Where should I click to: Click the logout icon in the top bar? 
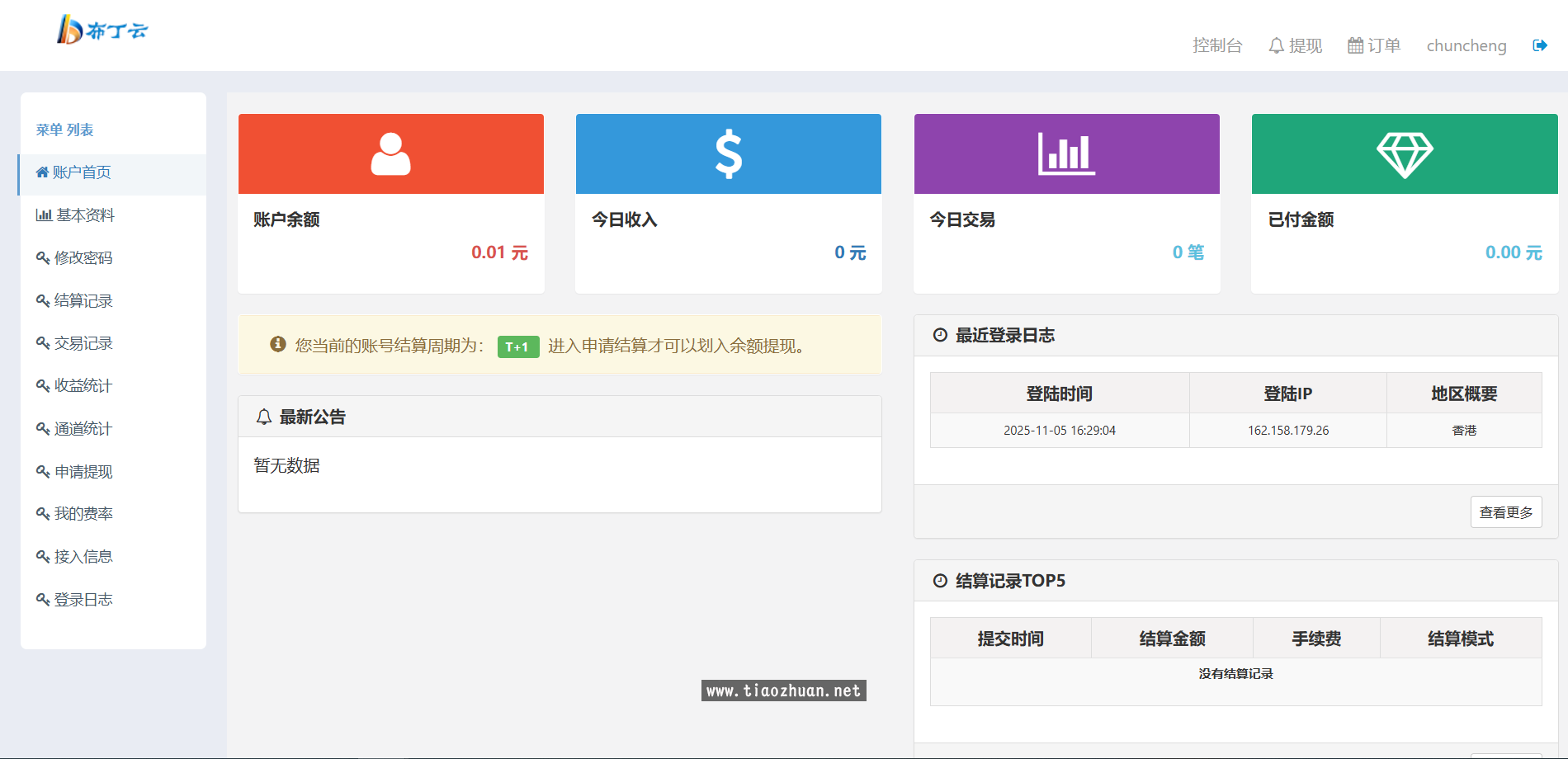point(1540,45)
